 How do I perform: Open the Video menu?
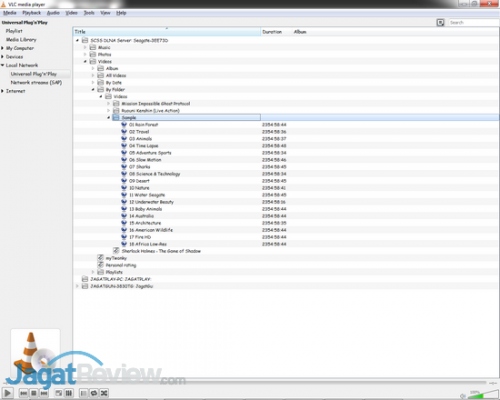tap(71, 13)
